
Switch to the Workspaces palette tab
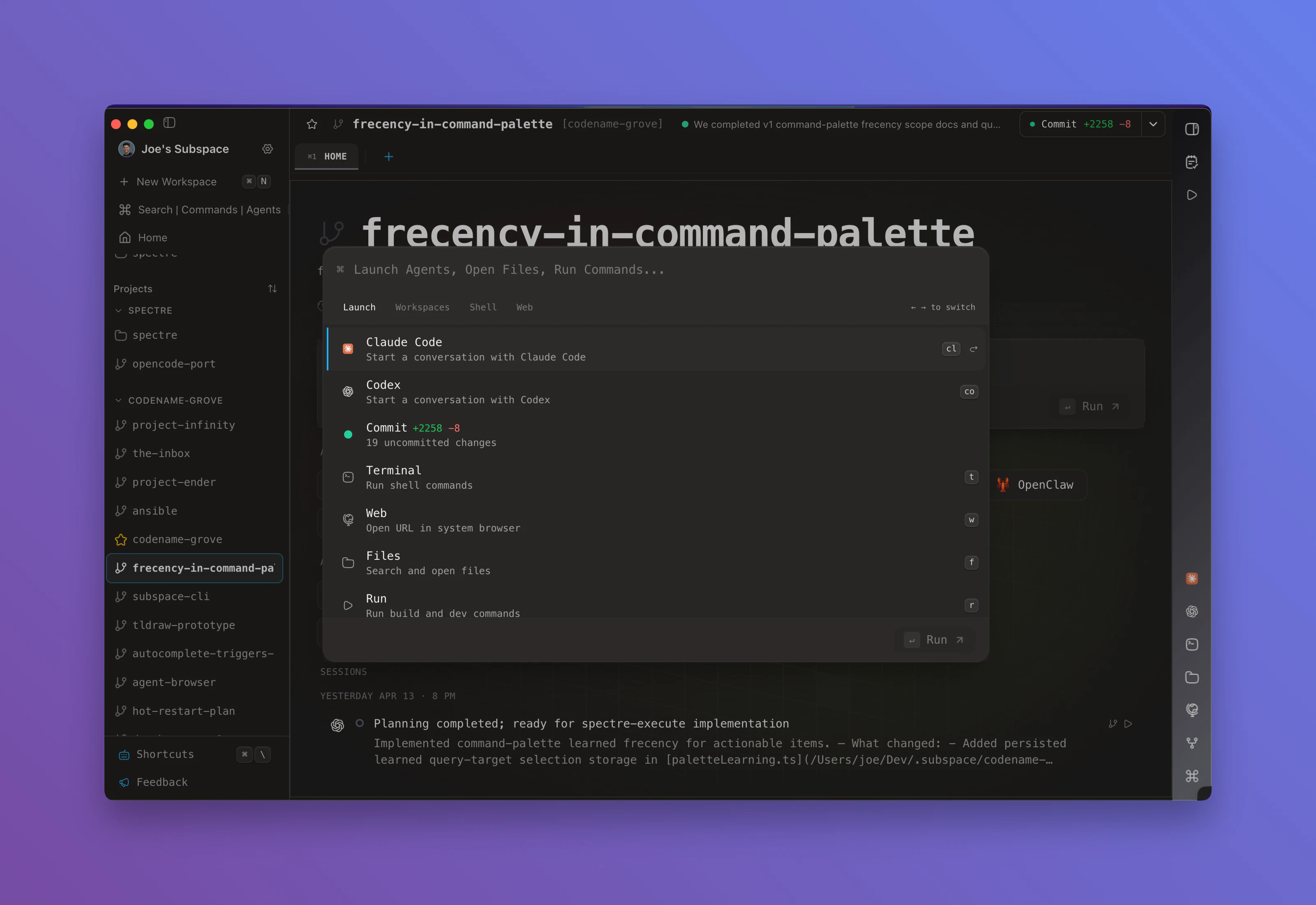[422, 307]
